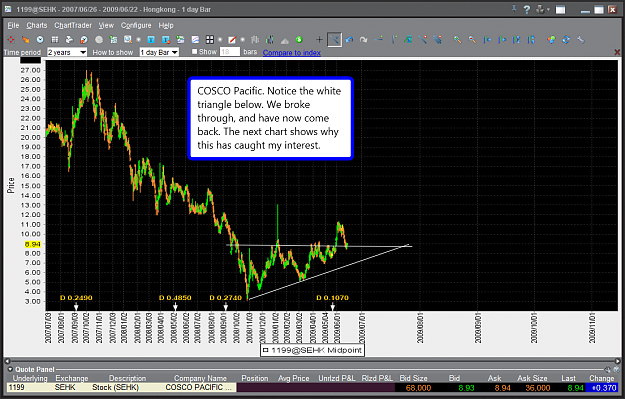The width and height of the screenshot is (625, 399).
Task: Select the trendline drawing tool
Action: (334, 39)
